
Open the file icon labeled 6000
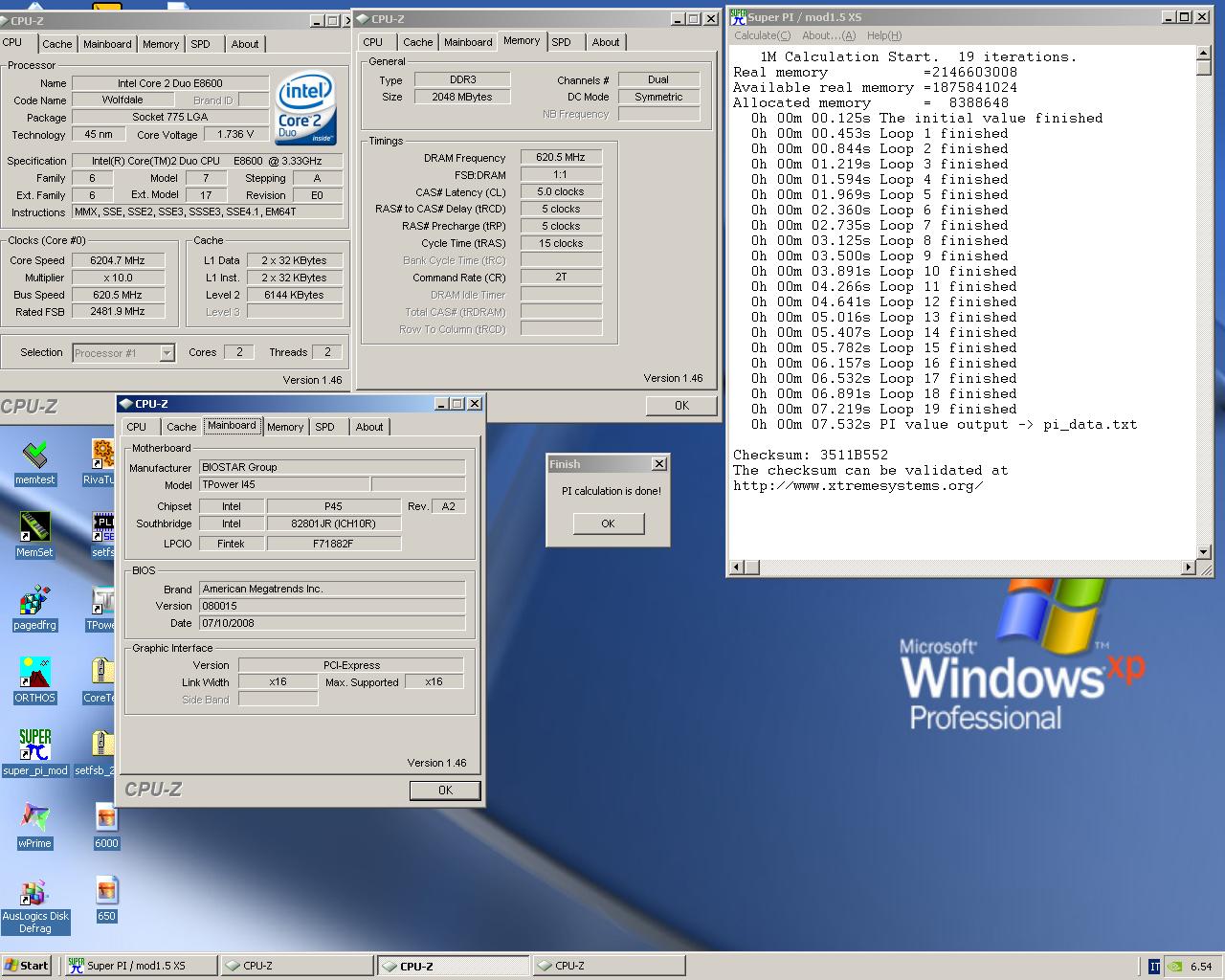pyautogui.click(x=106, y=825)
